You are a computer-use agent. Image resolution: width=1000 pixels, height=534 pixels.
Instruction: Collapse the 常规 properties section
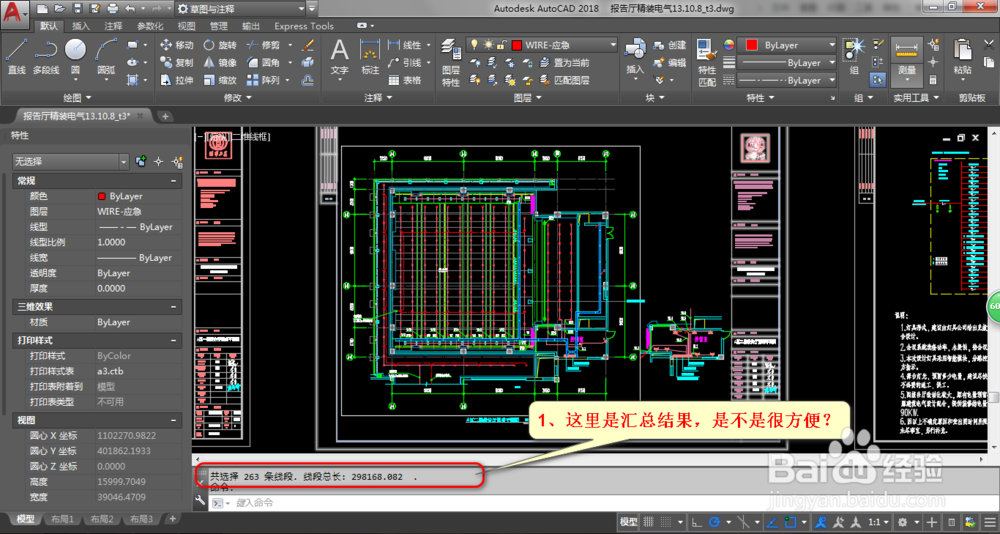[173, 181]
